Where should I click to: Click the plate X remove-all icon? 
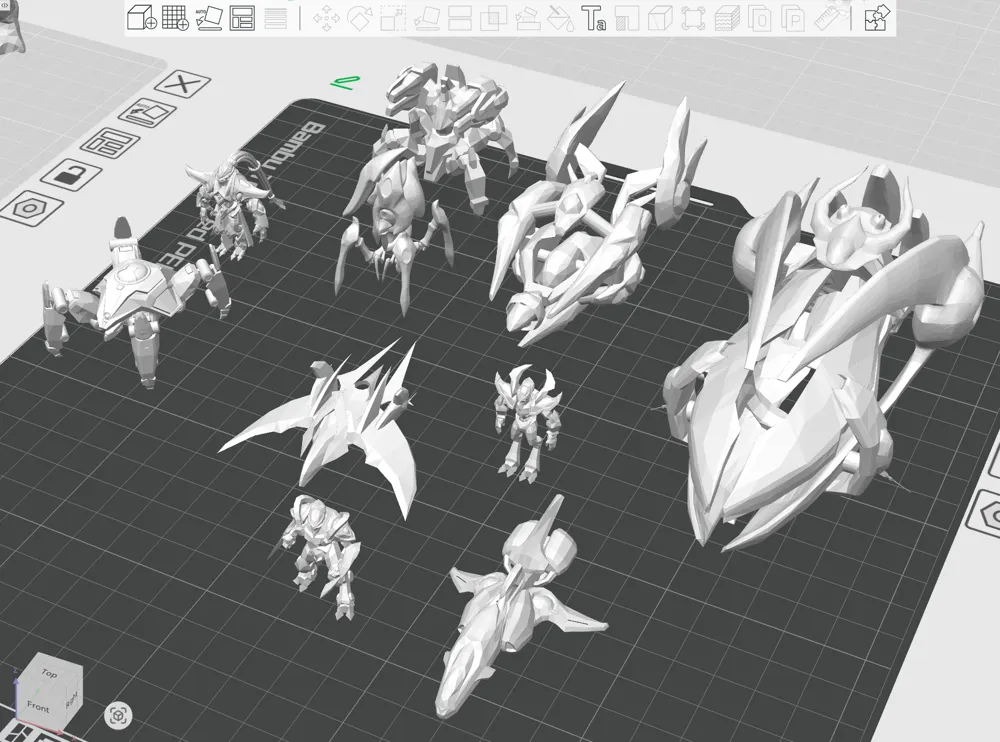pos(182,84)
